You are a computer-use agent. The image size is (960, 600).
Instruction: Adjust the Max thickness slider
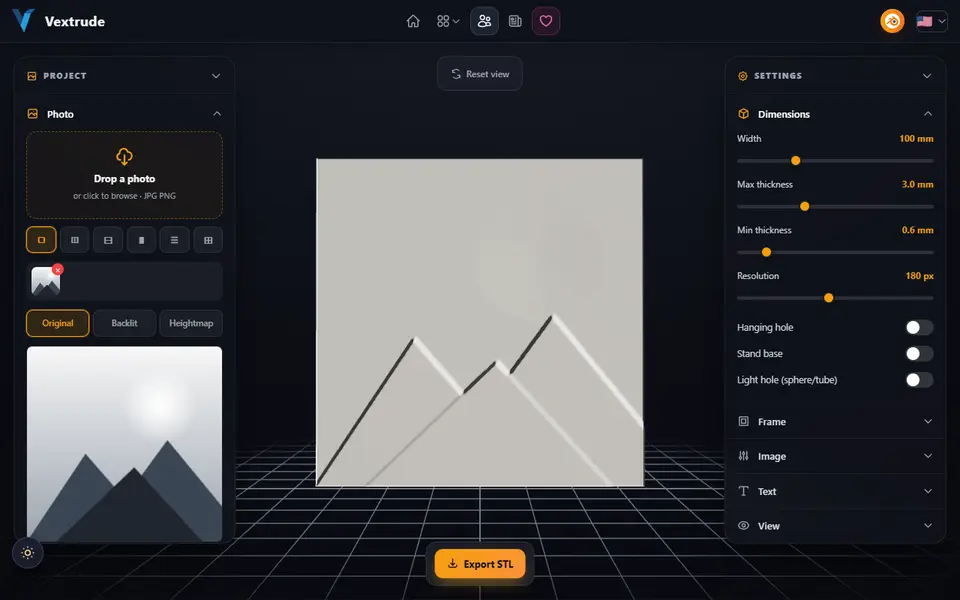835,206
